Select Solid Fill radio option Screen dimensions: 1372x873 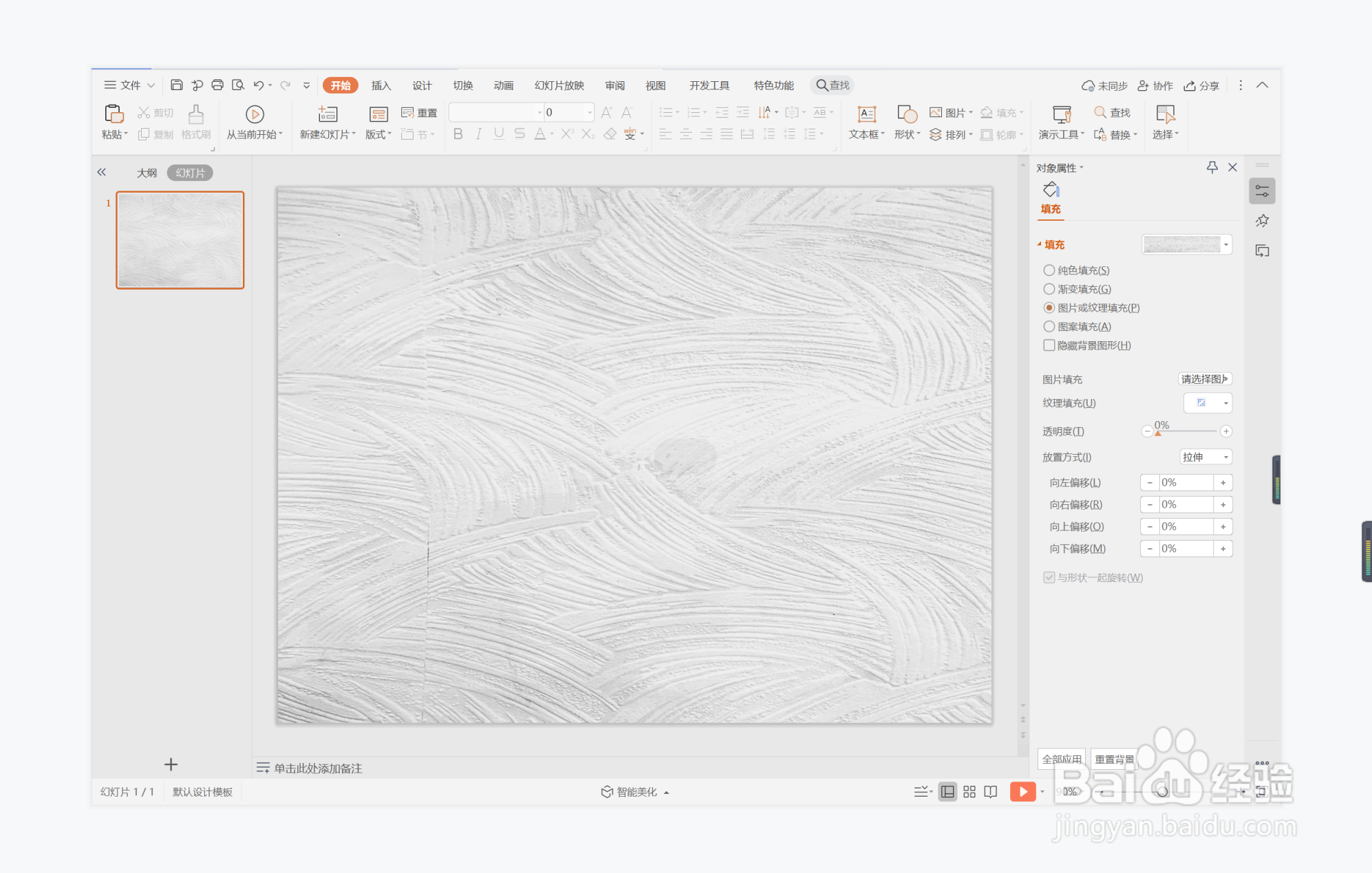[x=1049, y=270]
